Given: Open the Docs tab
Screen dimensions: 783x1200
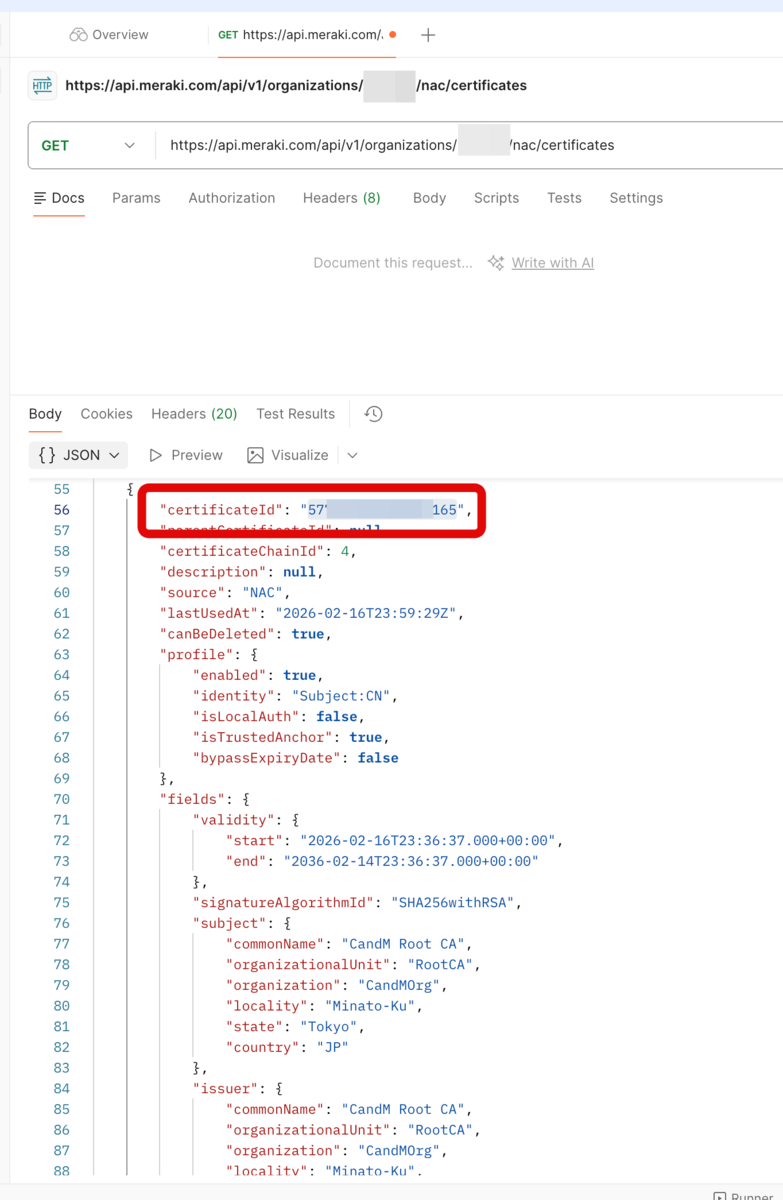Looking at the screenshot, I should coord(59,198).
